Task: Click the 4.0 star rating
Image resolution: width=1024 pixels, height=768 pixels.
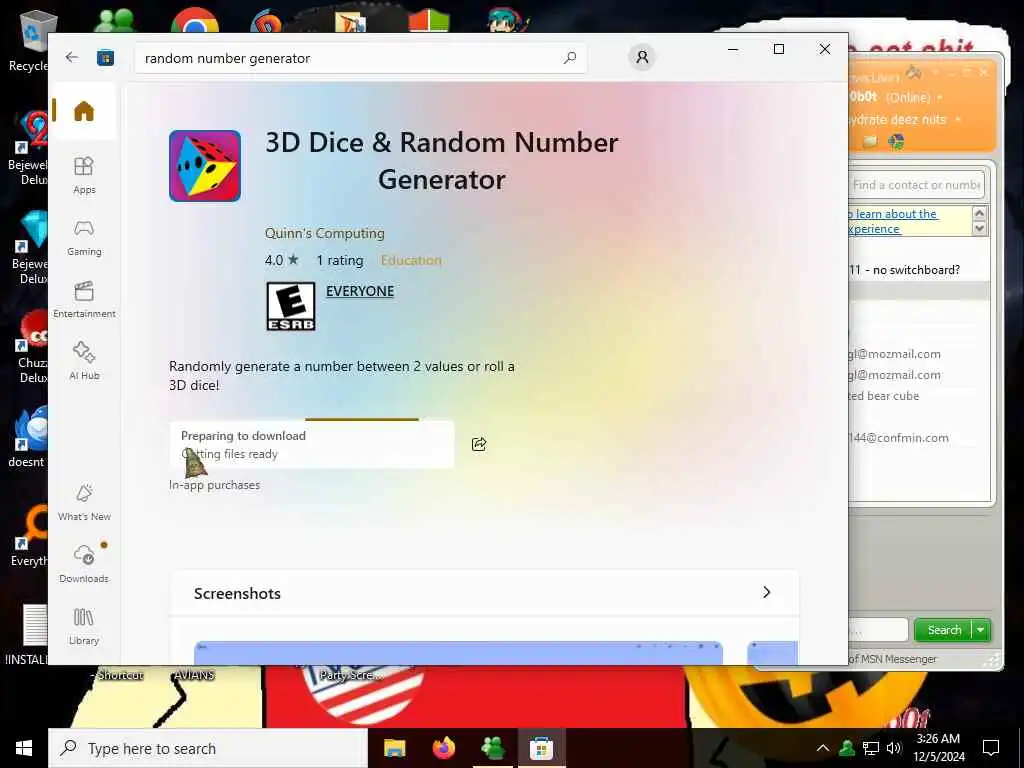Action: pyautogui.click(x=281, y=260)
